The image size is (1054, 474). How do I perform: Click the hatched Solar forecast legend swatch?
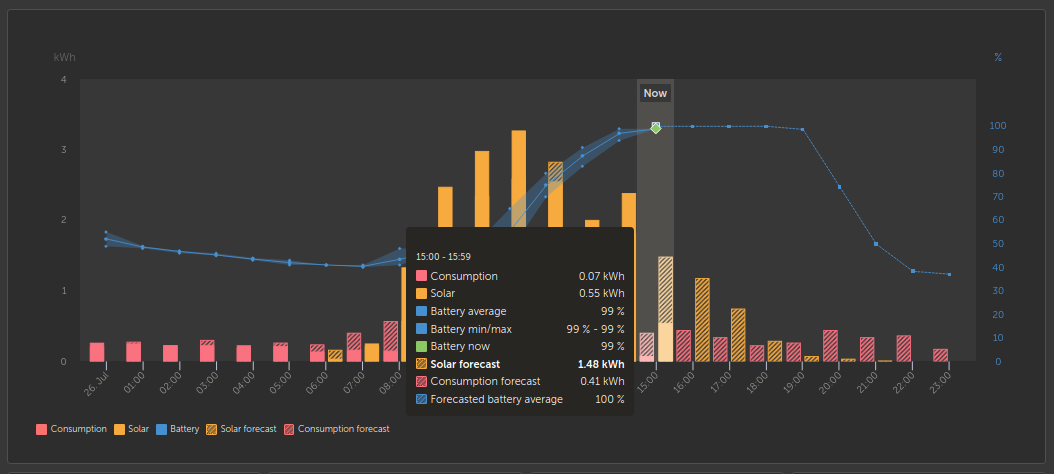point(212,429)
